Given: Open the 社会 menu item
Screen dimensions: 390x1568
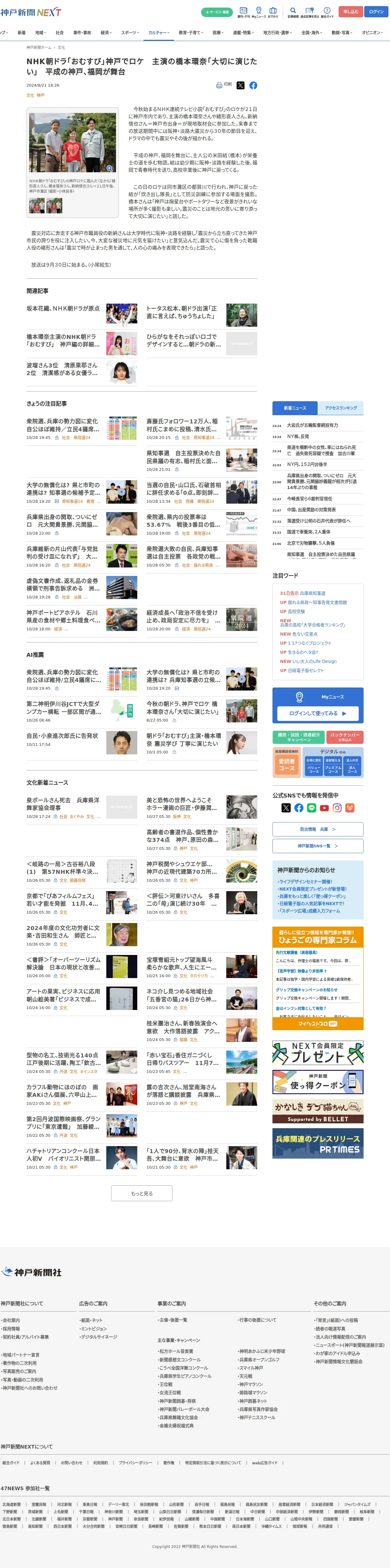Looking at the screenshot, I should [x=60, y=33].
